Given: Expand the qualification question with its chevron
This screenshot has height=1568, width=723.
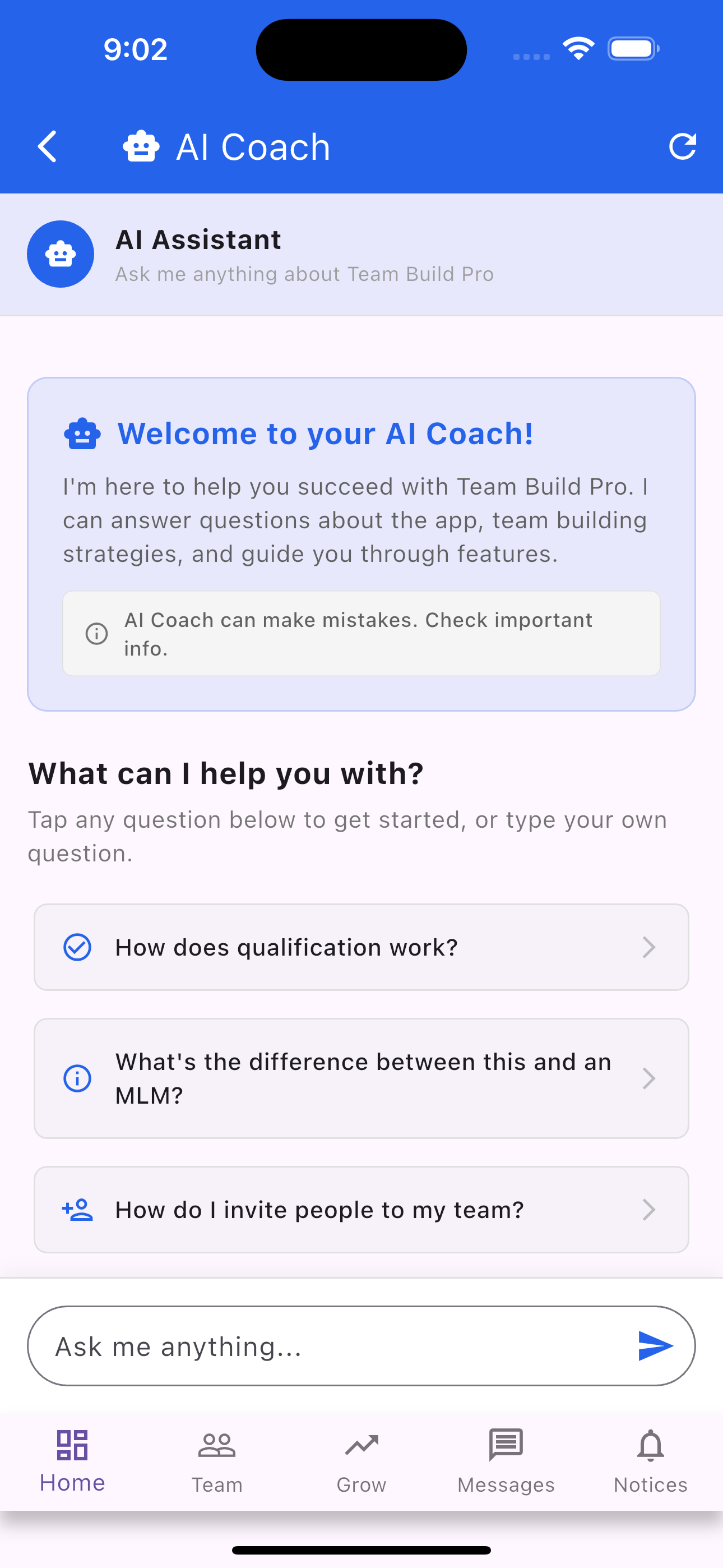Looking at the screenshot, I should coord(650,947).
